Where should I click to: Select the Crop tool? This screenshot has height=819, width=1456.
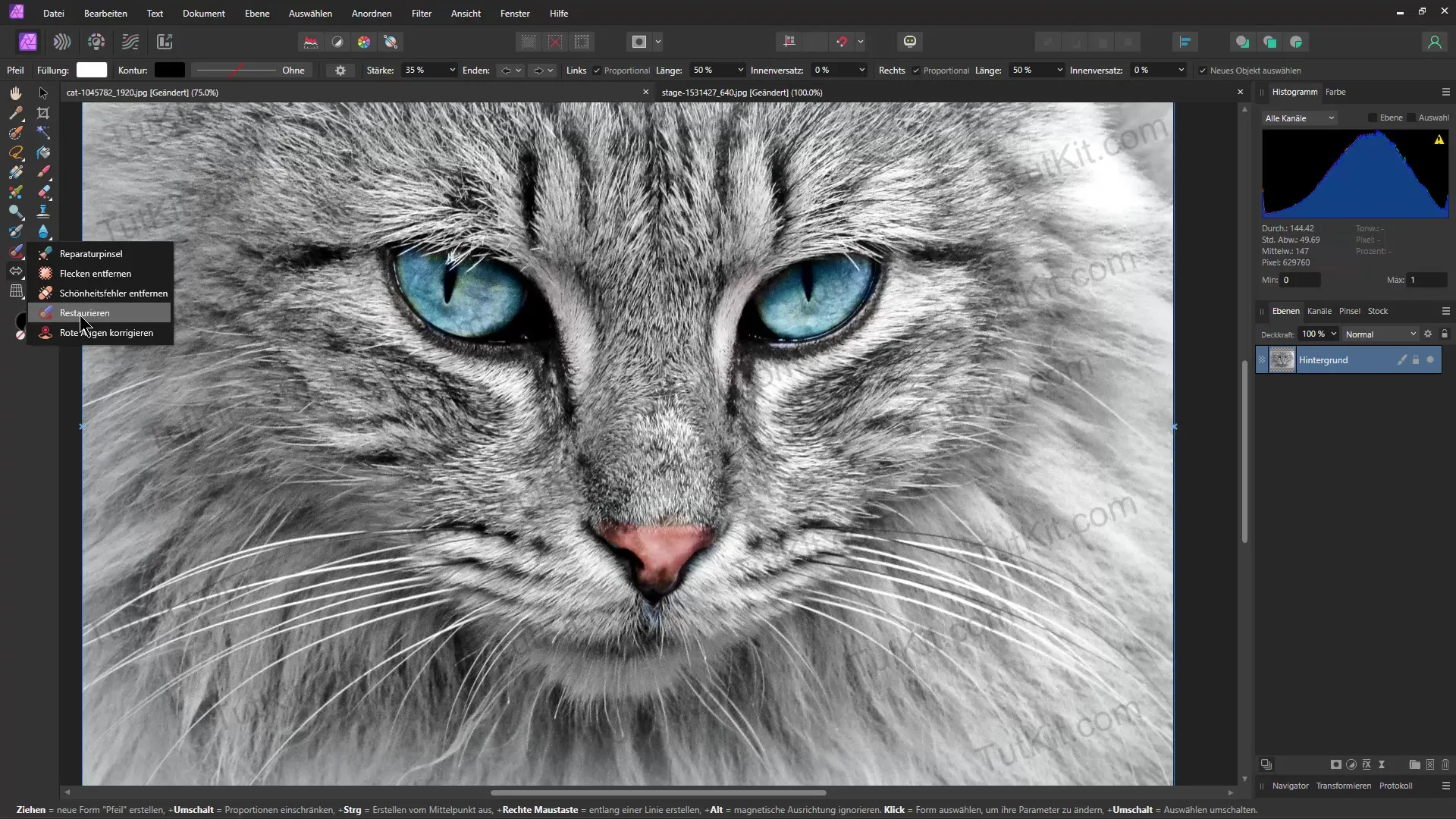click(x=43, y=113)
